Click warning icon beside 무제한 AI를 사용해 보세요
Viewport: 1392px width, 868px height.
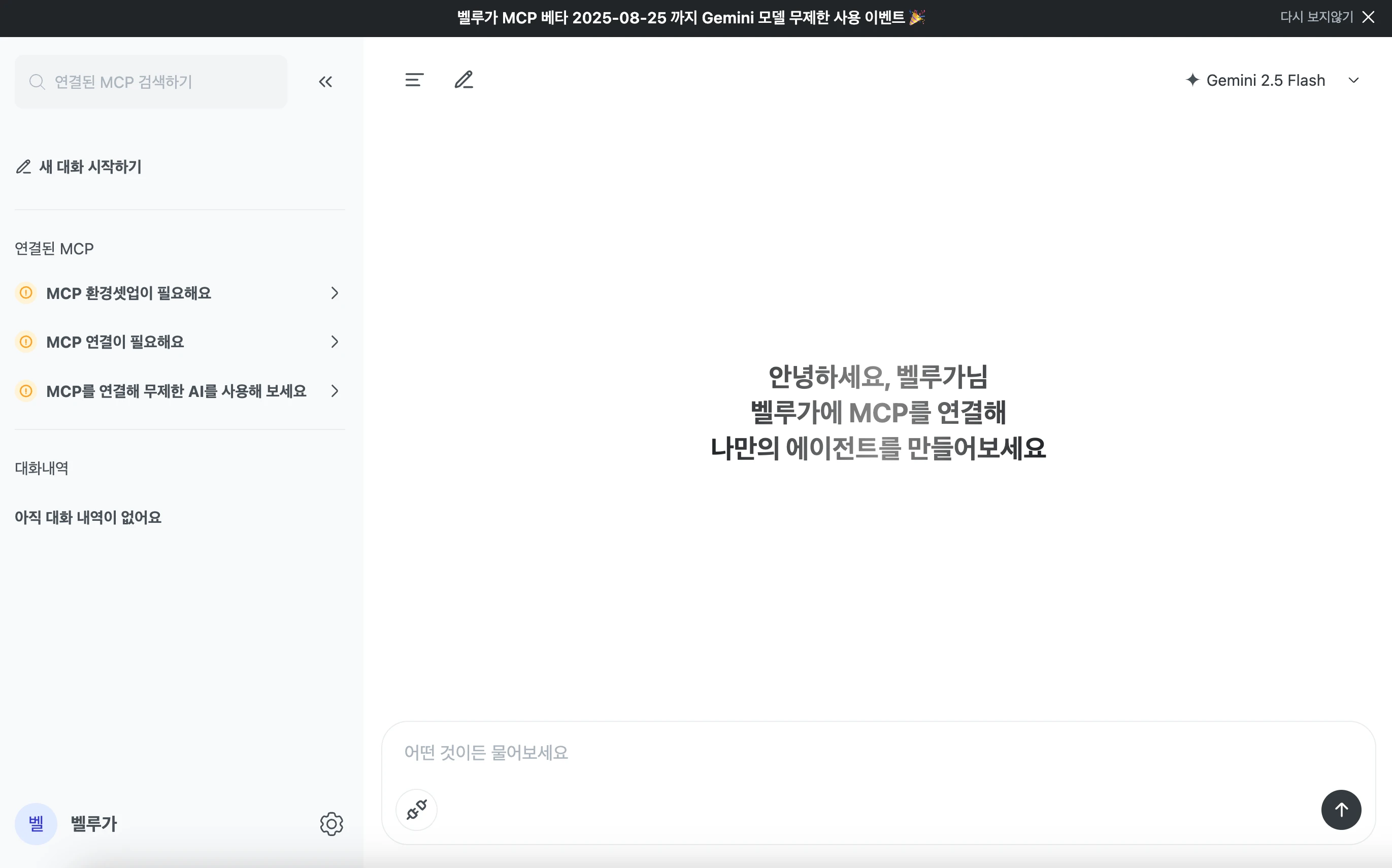26,391
